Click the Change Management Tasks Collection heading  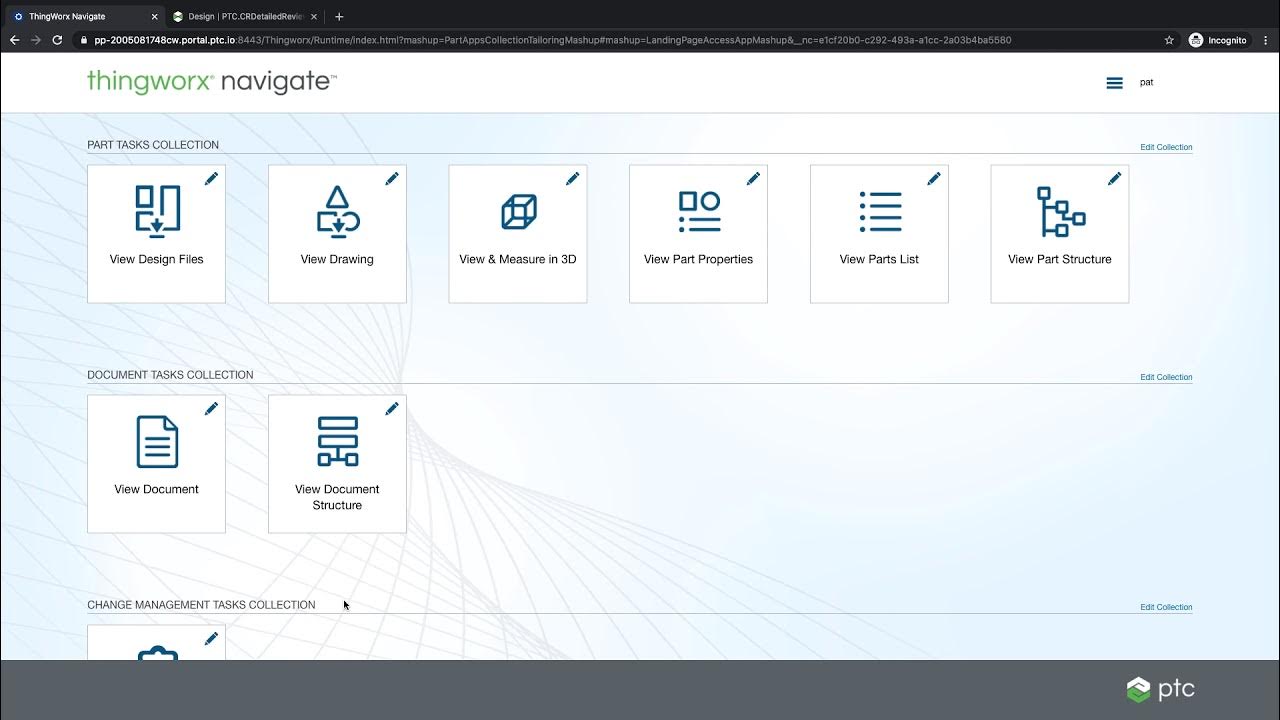point(201,605)
